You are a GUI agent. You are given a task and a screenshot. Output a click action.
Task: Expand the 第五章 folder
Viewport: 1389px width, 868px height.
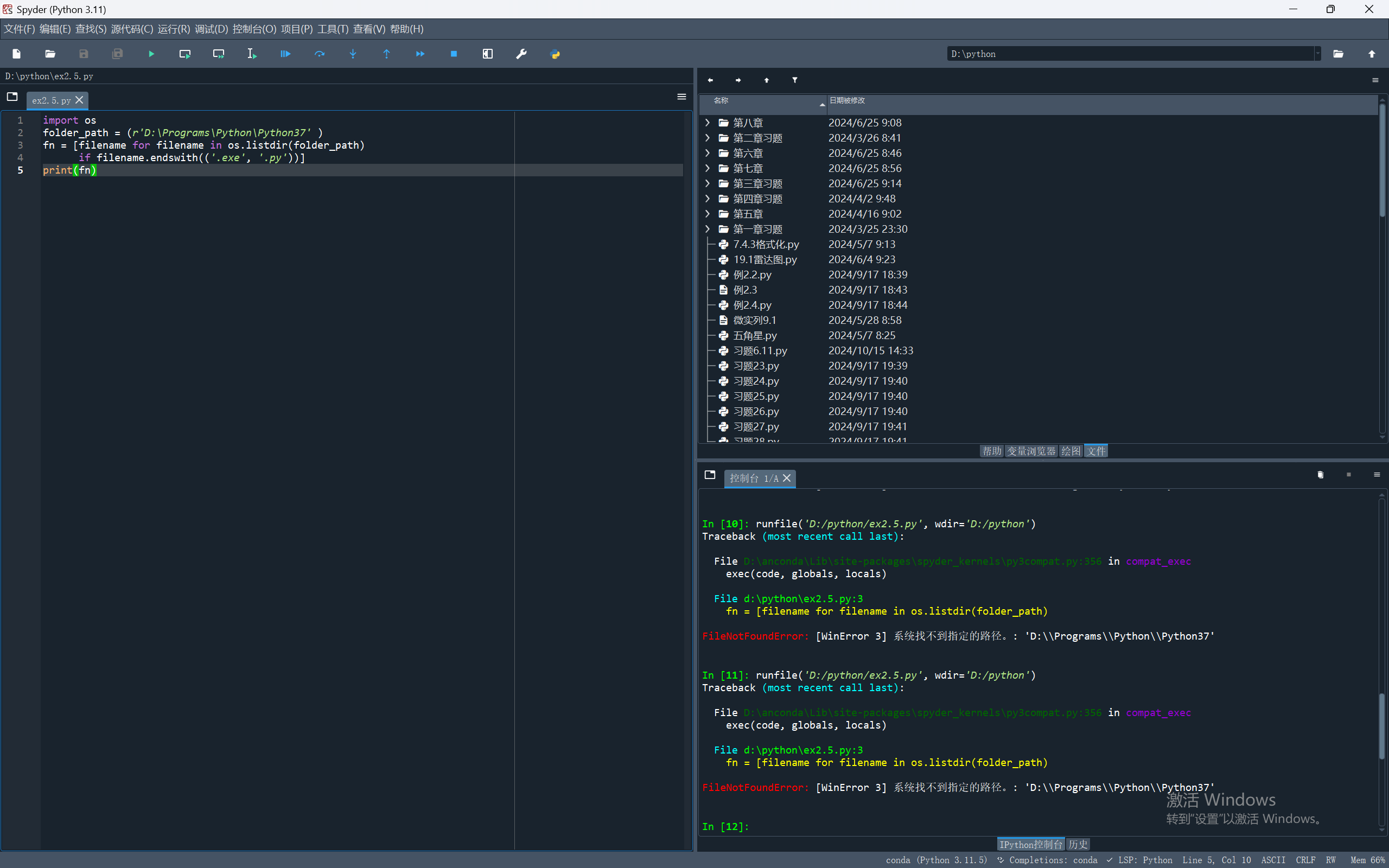708,214
